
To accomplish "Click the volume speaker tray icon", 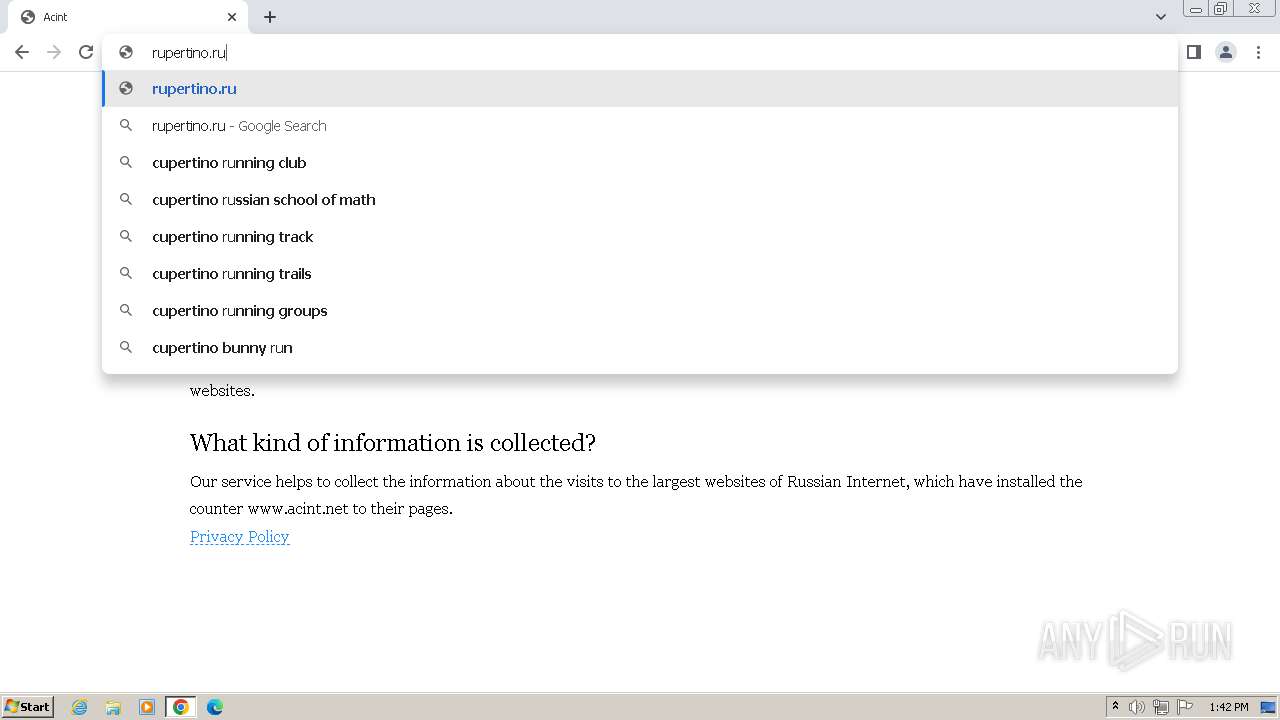I will coord(1136,707).
